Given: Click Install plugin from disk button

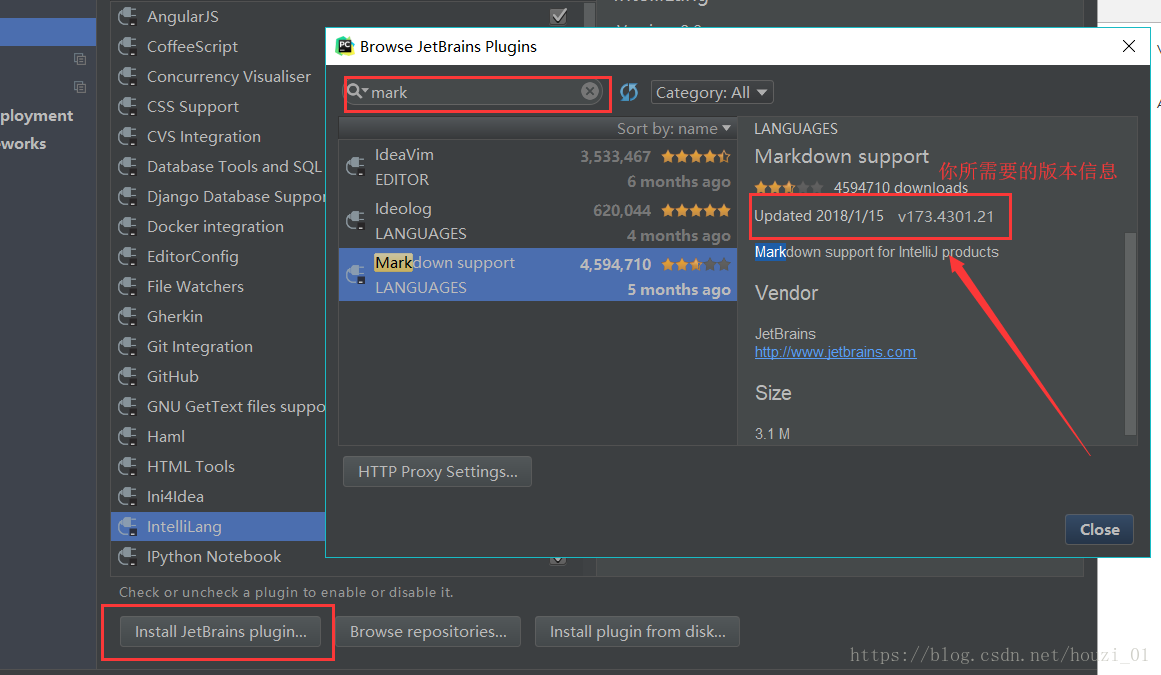Looking at the screenshot, I should 638,631.
